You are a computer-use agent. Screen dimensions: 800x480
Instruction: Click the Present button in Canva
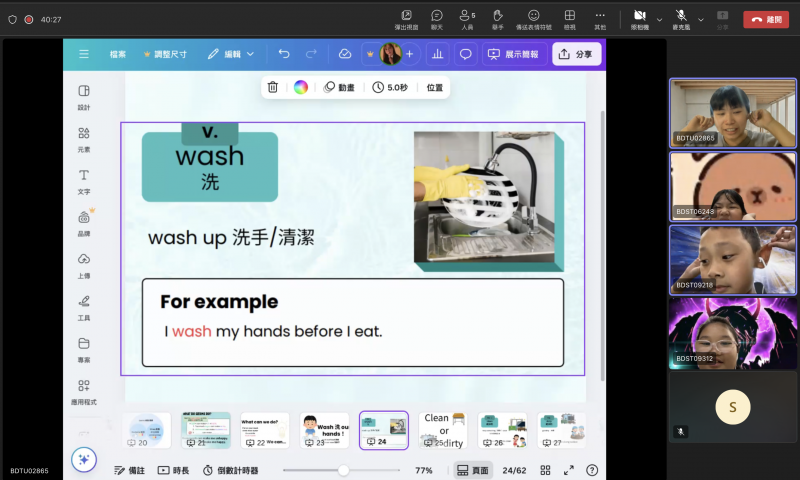point(514,54)
